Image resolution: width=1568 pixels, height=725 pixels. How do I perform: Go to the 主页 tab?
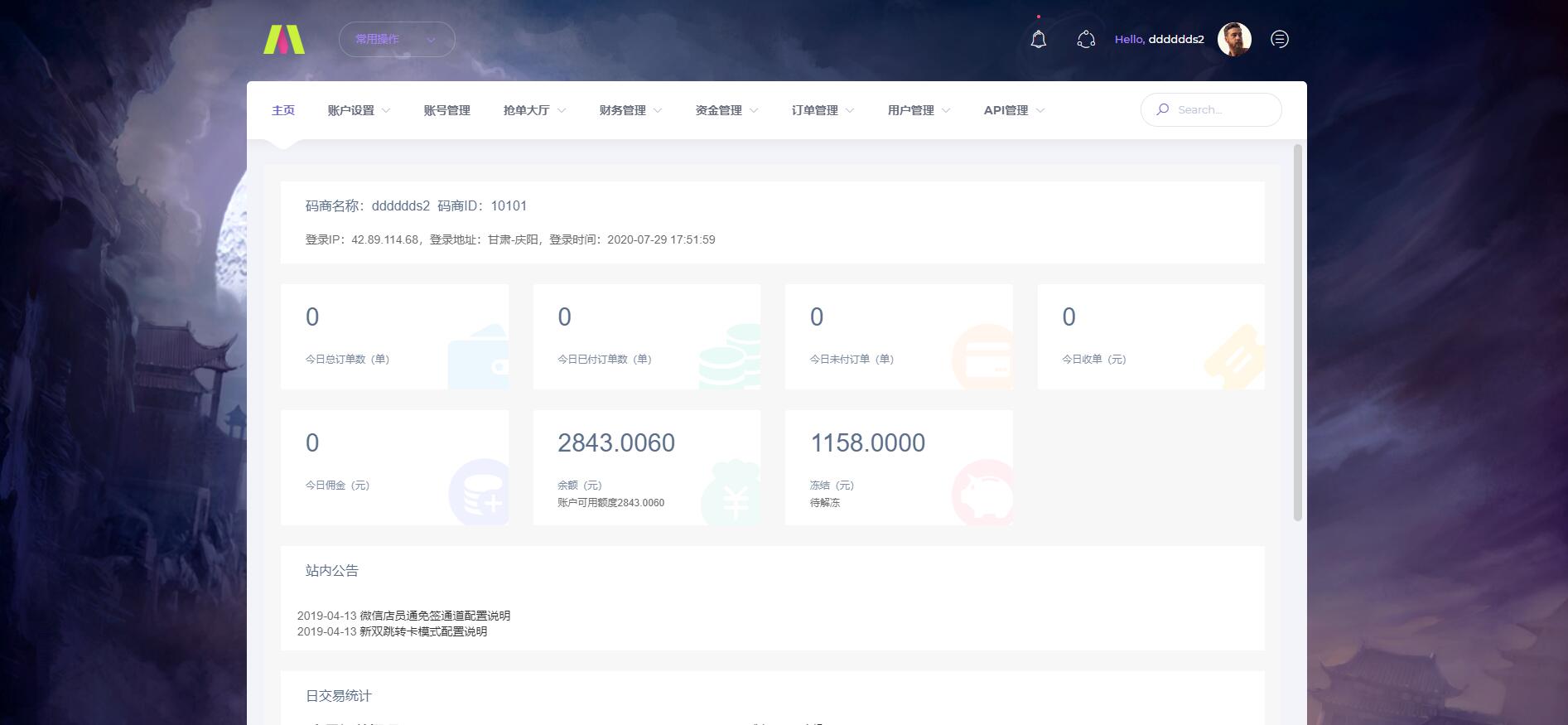(x=283, y=110)
